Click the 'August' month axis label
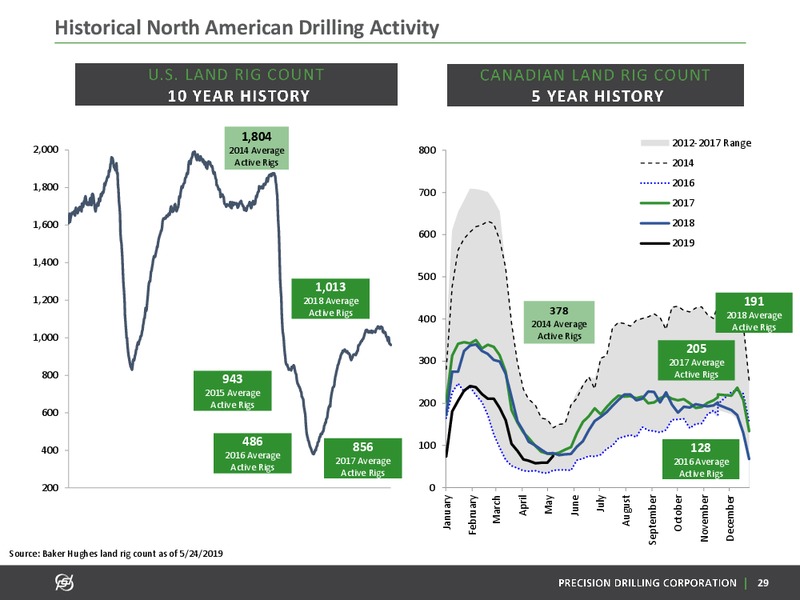800x600 pixels. (627, 510)
